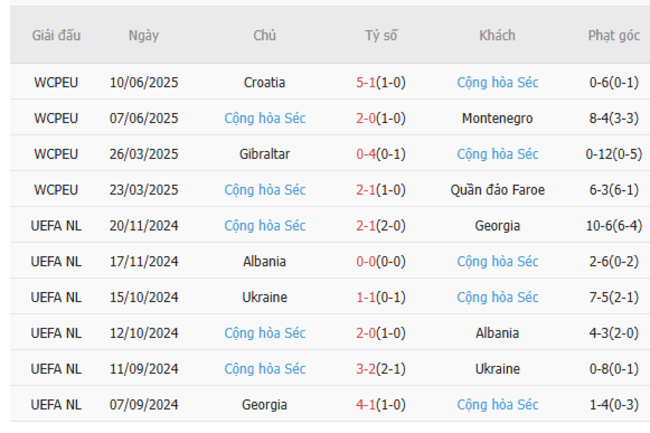Viewport: 650px width, 433px height.
Task: Open Cộng hòa Séc link in 23/03/2025 row
Action: point(265,190)
